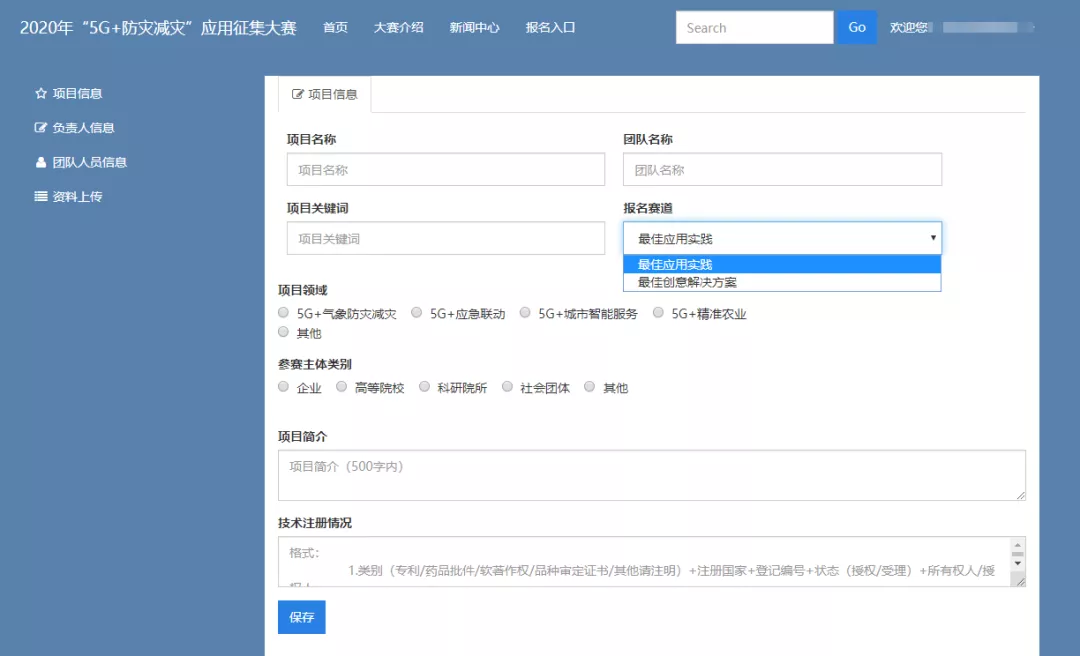This screenshot has width=1080, height=656.
Task: Select 社会团体 radio button
Action: 507,387
